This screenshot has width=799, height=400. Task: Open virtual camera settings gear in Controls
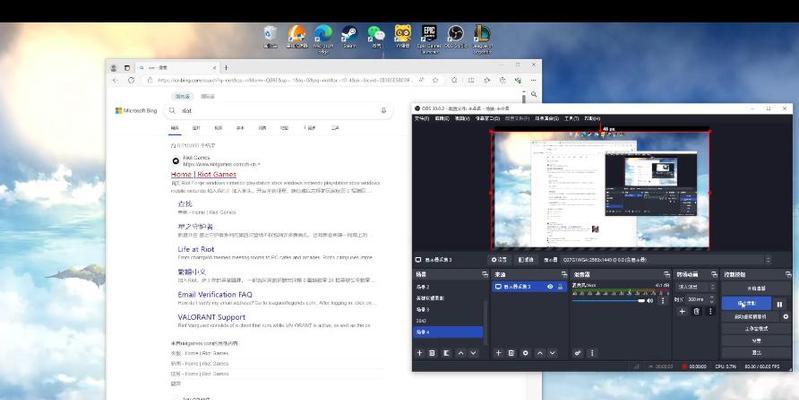click(x=785, y=316)
